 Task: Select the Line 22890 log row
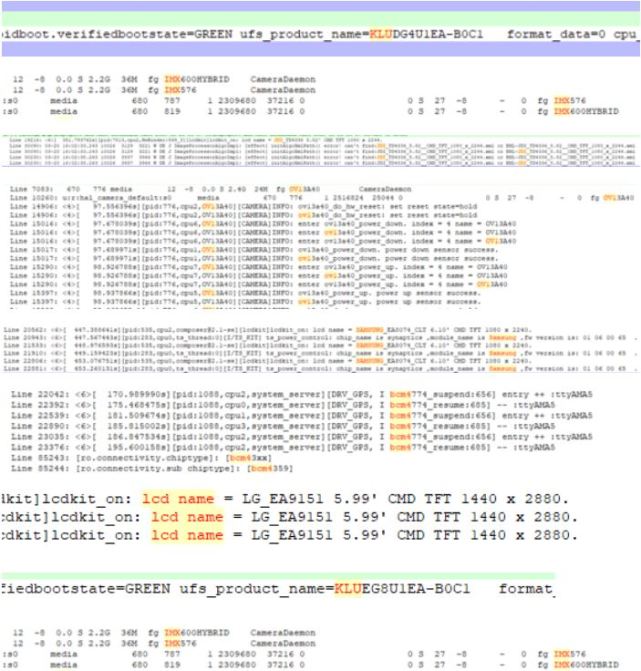click(283, 426)
